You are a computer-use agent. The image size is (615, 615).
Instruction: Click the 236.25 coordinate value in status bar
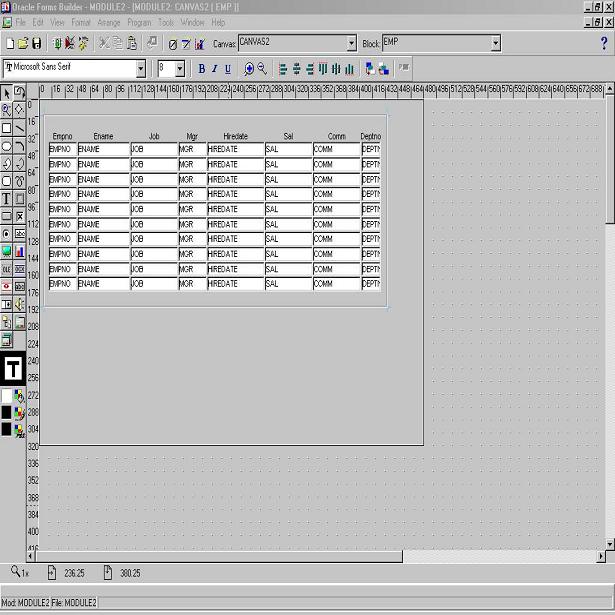[x=74, y=573]
